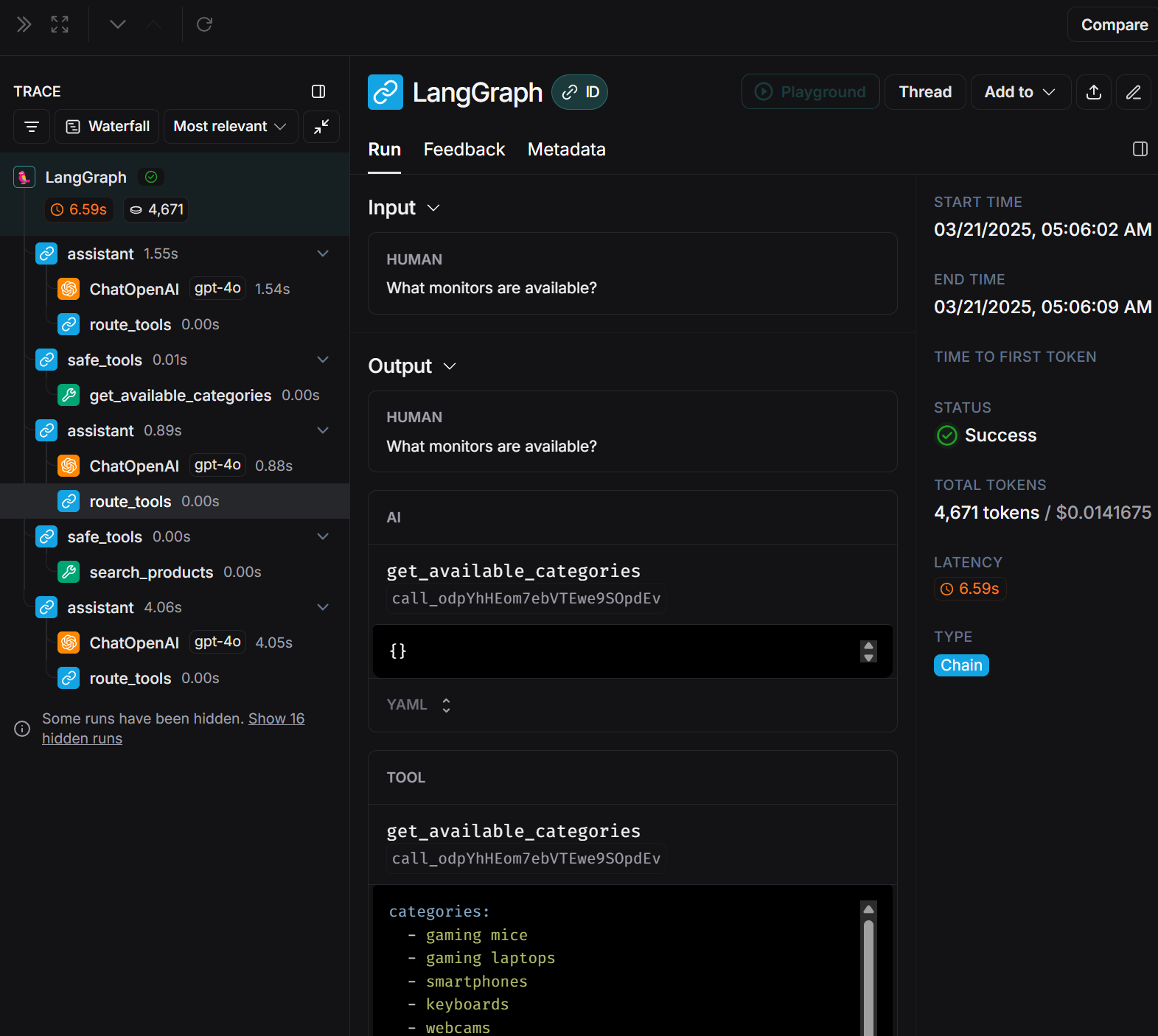Switch to the Feedback tab

coord(464,150)
